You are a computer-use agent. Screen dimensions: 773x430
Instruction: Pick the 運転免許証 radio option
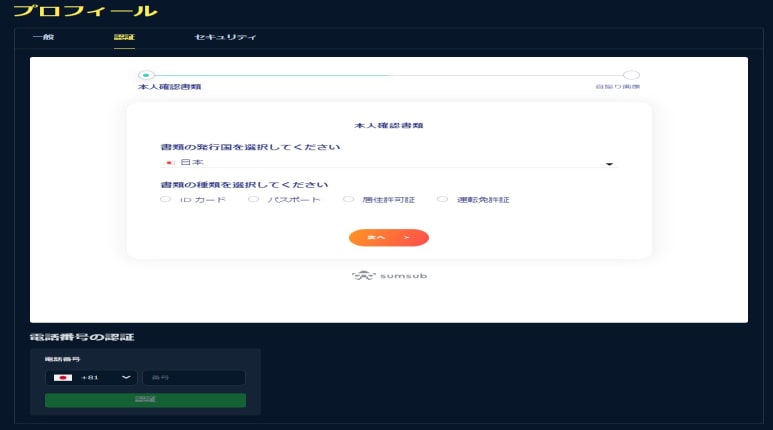pyautogui.click(x=443, y=199)
